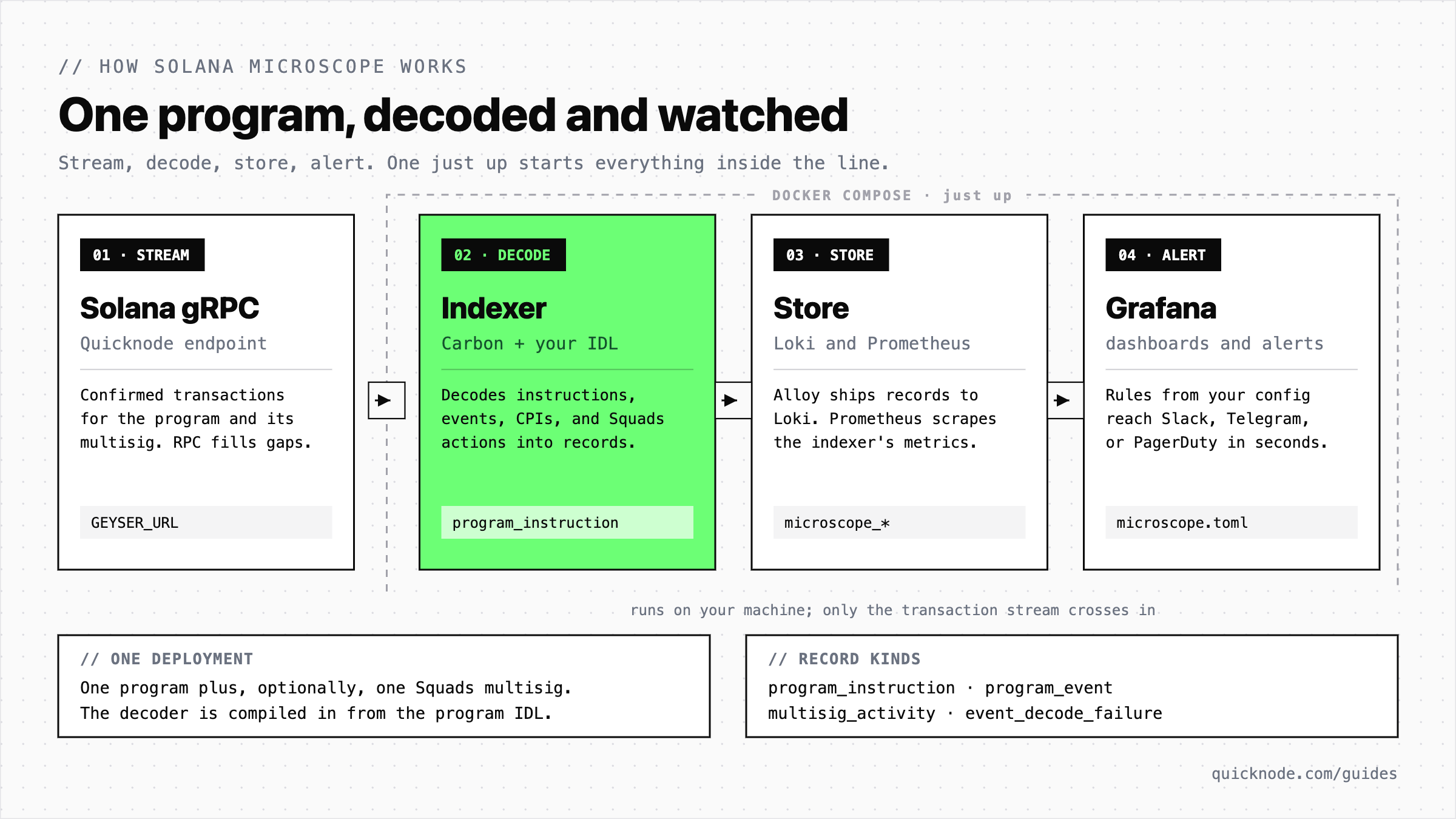Select the '04 · ALERT' badge

(x=1163, y=255)
